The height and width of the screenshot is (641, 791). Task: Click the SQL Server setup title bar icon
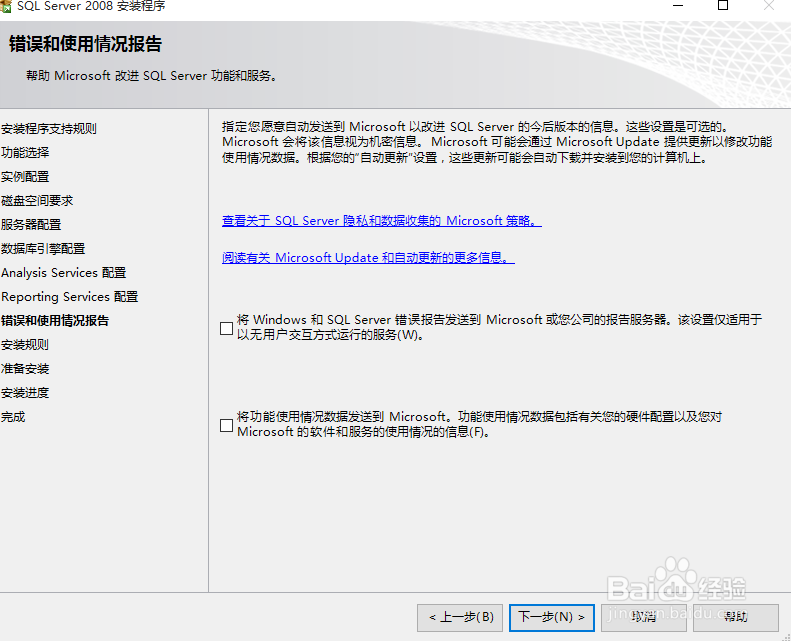tap(6, 6)
